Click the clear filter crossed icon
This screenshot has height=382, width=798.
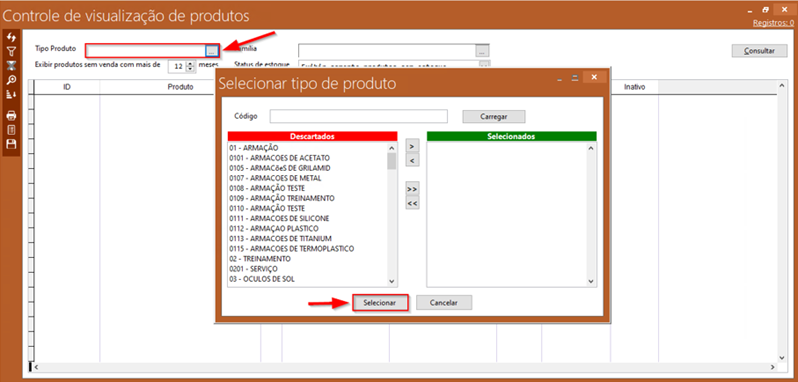(11, 65)
